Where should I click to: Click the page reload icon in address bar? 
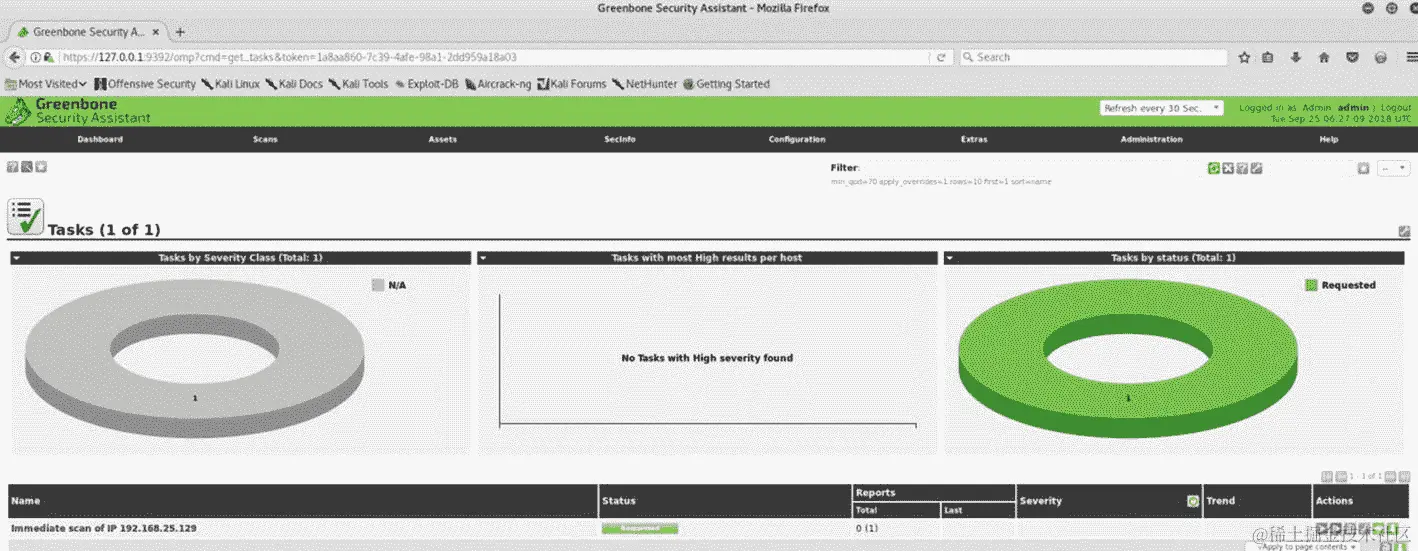click(941, 57)
